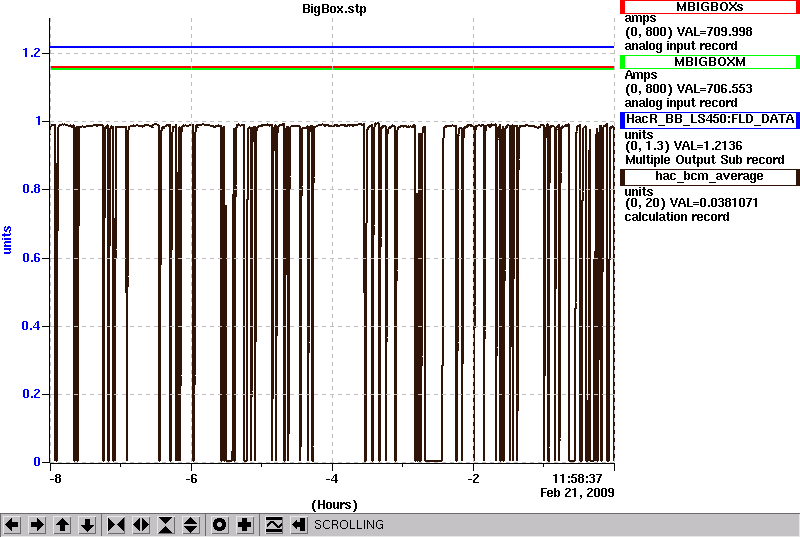Select the green MBIGBOXM legend entry
800x537 pixels.
(709, 62)
